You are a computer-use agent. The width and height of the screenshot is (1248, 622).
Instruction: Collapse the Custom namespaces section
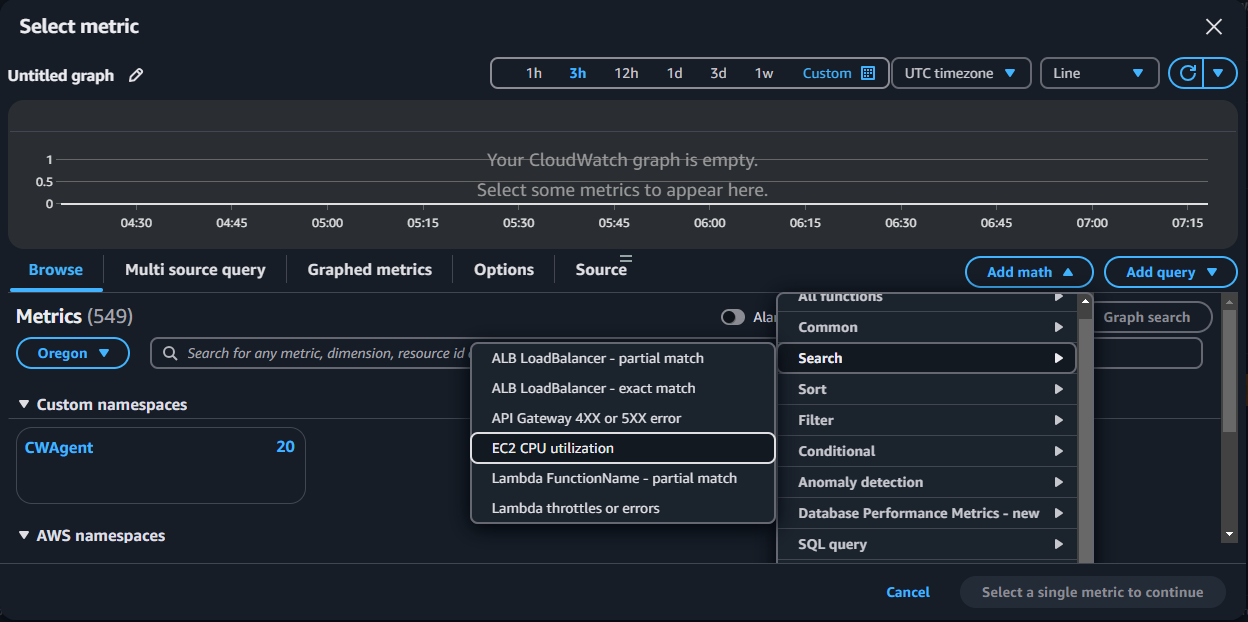25,405
